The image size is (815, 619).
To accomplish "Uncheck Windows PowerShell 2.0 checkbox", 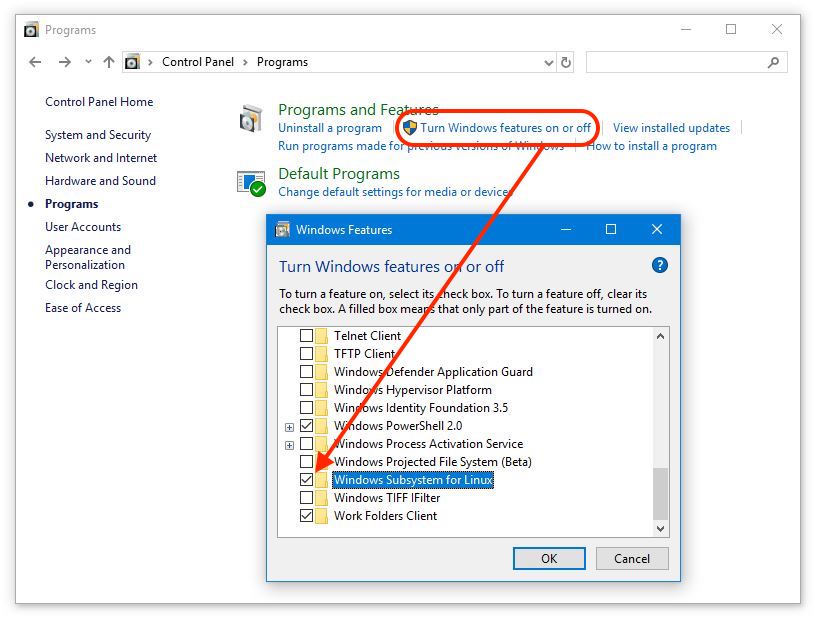I will pos(307,426).
